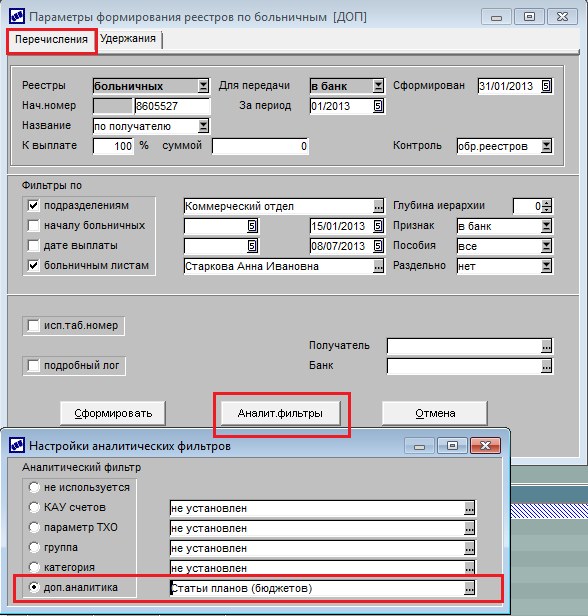Switch to Удержания tab
Viewport: 588px width, 616px height.
tap(128, 38)
